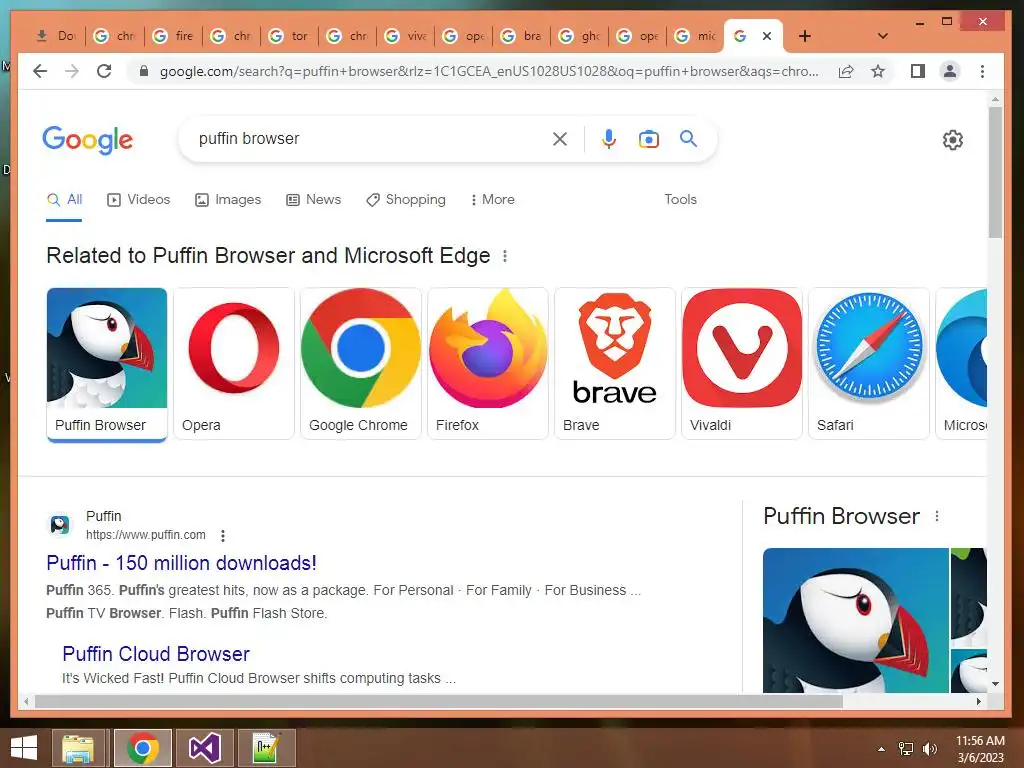Switch to the Downloads tab

click(x=57, y=36)
